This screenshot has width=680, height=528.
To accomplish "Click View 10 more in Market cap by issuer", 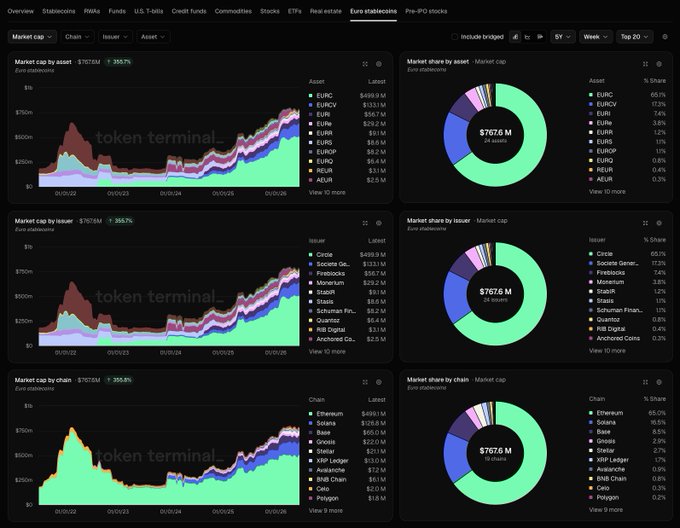I will [x=327, y=352].
